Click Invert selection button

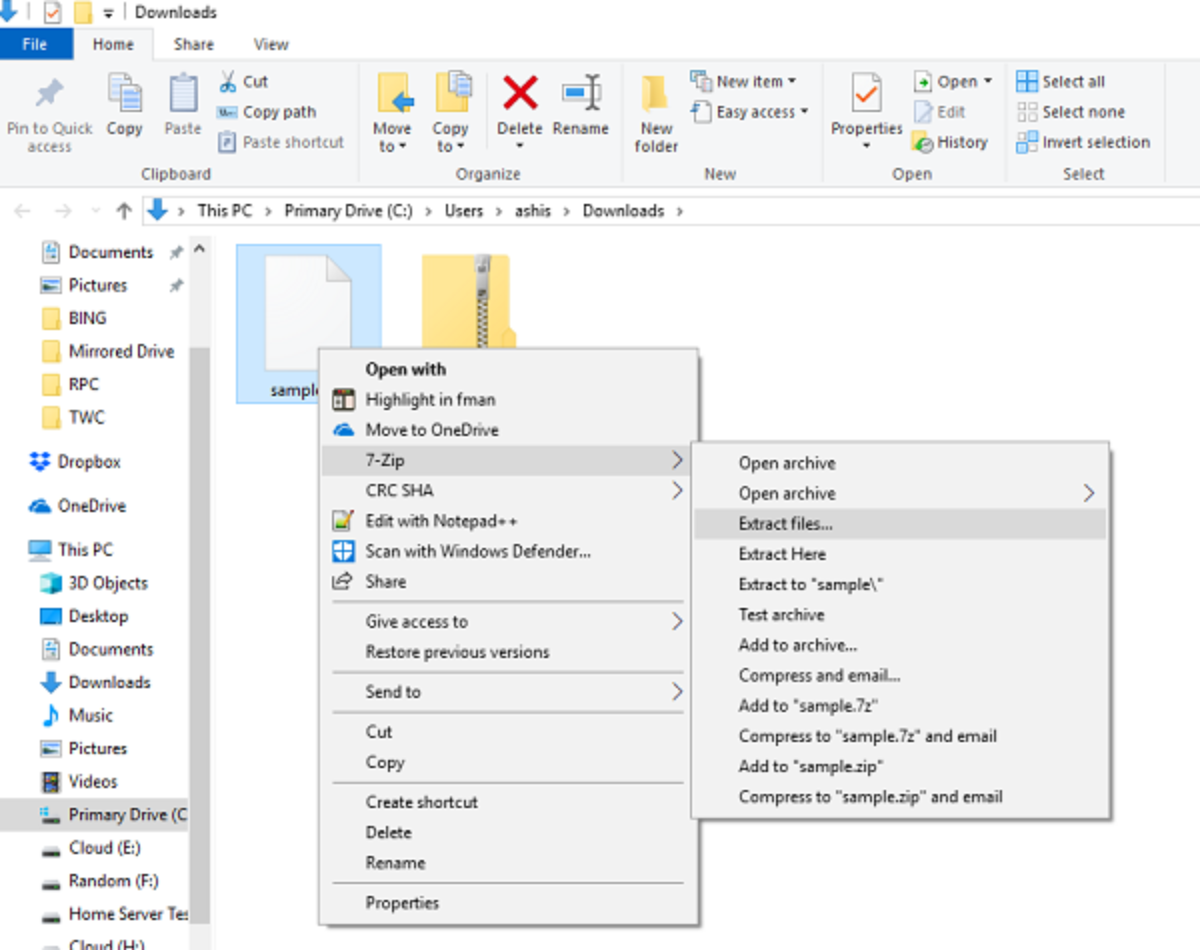click(1084, 142)
